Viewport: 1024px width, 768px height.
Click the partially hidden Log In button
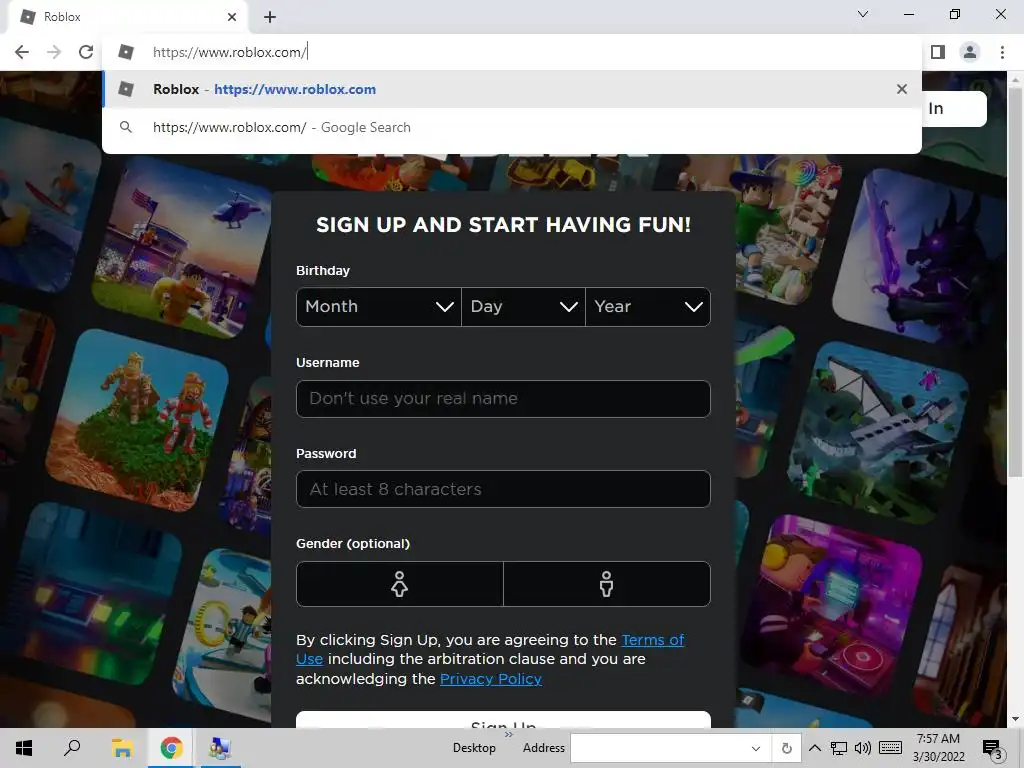click(954, 108)
